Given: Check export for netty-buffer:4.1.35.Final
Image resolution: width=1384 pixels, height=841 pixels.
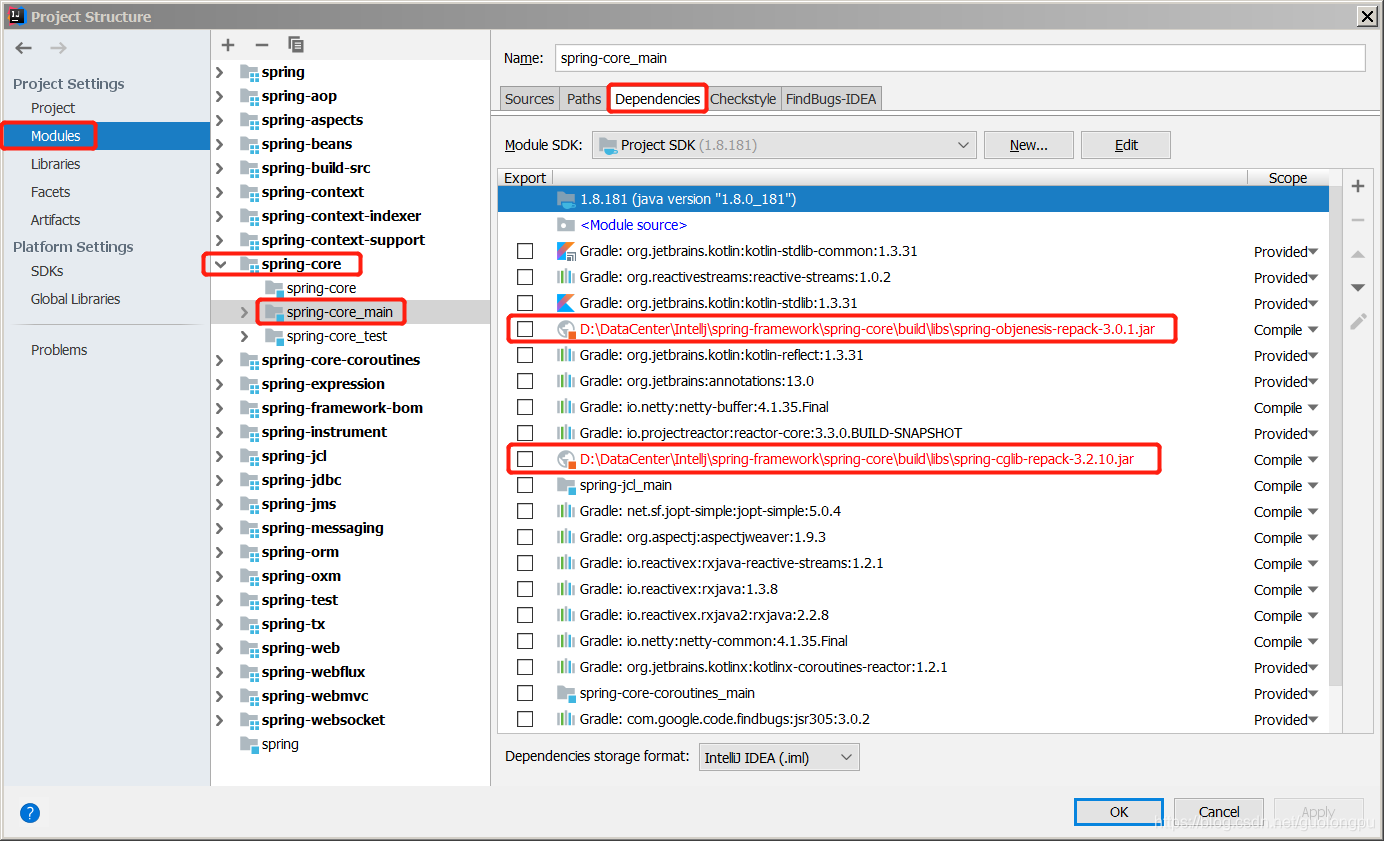Looking at the screenshot, I should coord(525,407).
